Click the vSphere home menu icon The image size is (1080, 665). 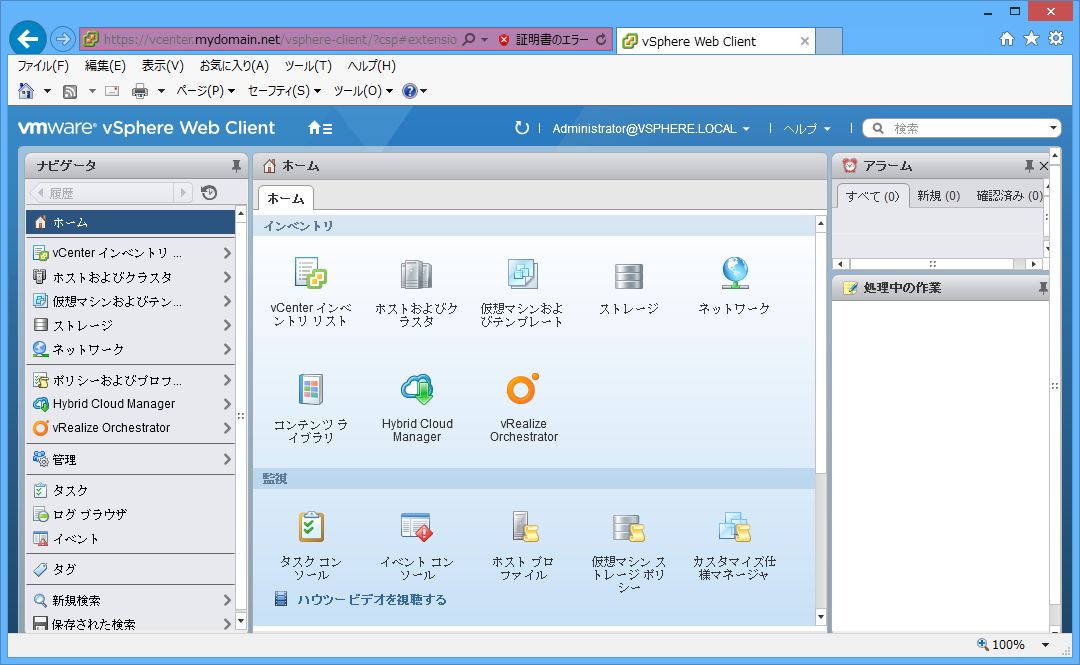[x=320, y=128]
